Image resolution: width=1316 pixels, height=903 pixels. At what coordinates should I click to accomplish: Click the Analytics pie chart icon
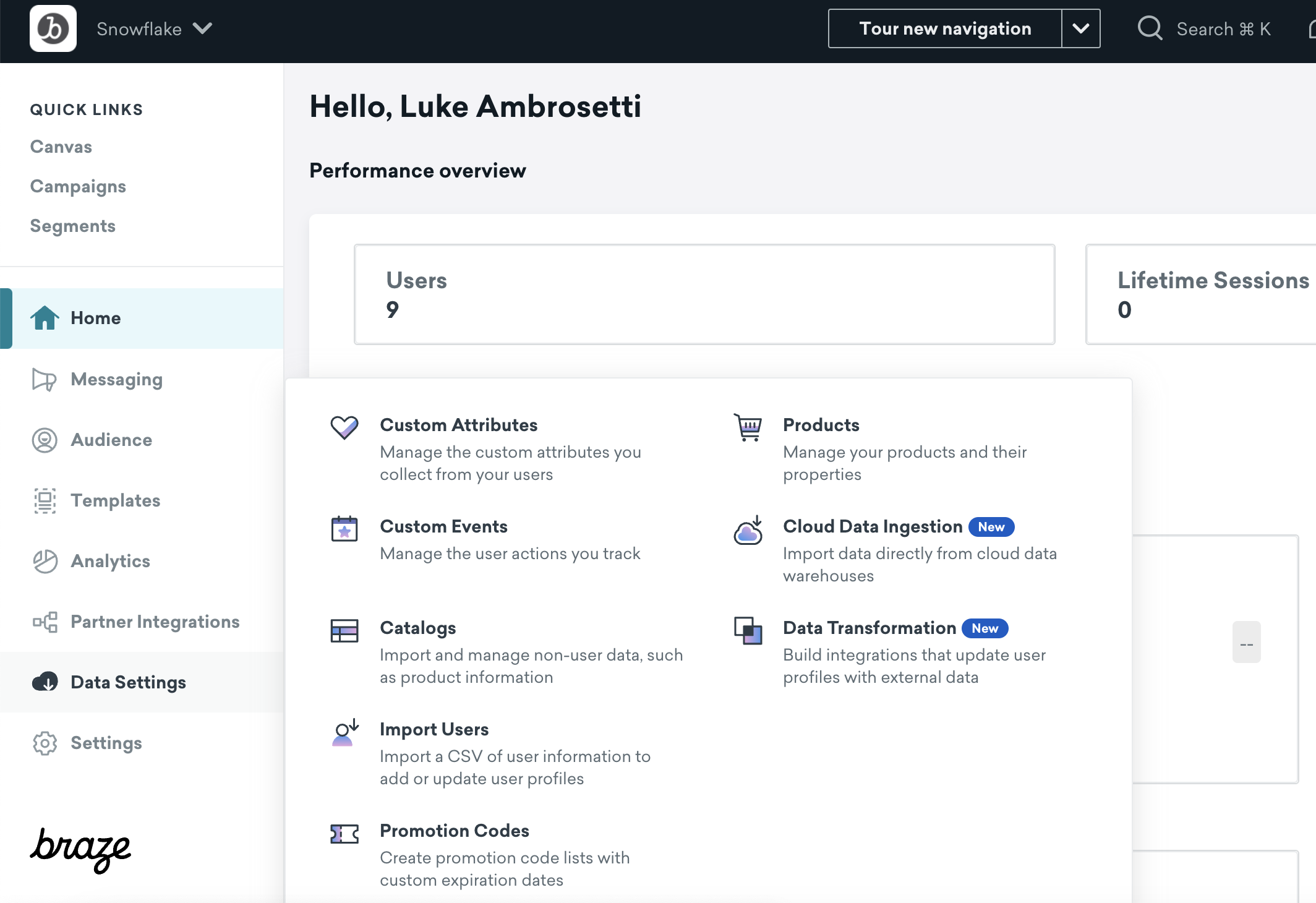pyautogui.click(x=45, y=561)
